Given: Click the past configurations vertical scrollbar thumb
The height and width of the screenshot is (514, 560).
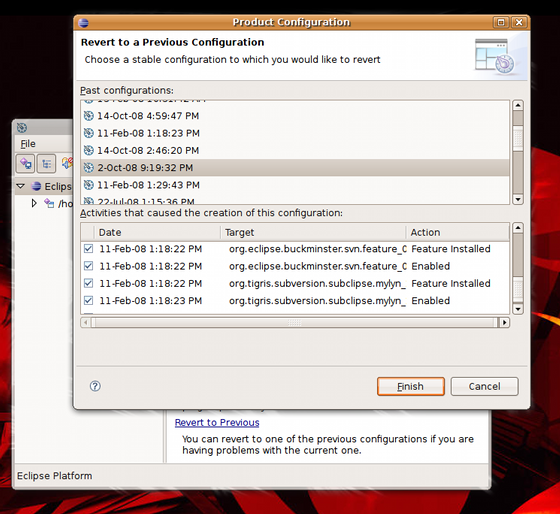Looking at the screenshot, I should coord(518,138).
